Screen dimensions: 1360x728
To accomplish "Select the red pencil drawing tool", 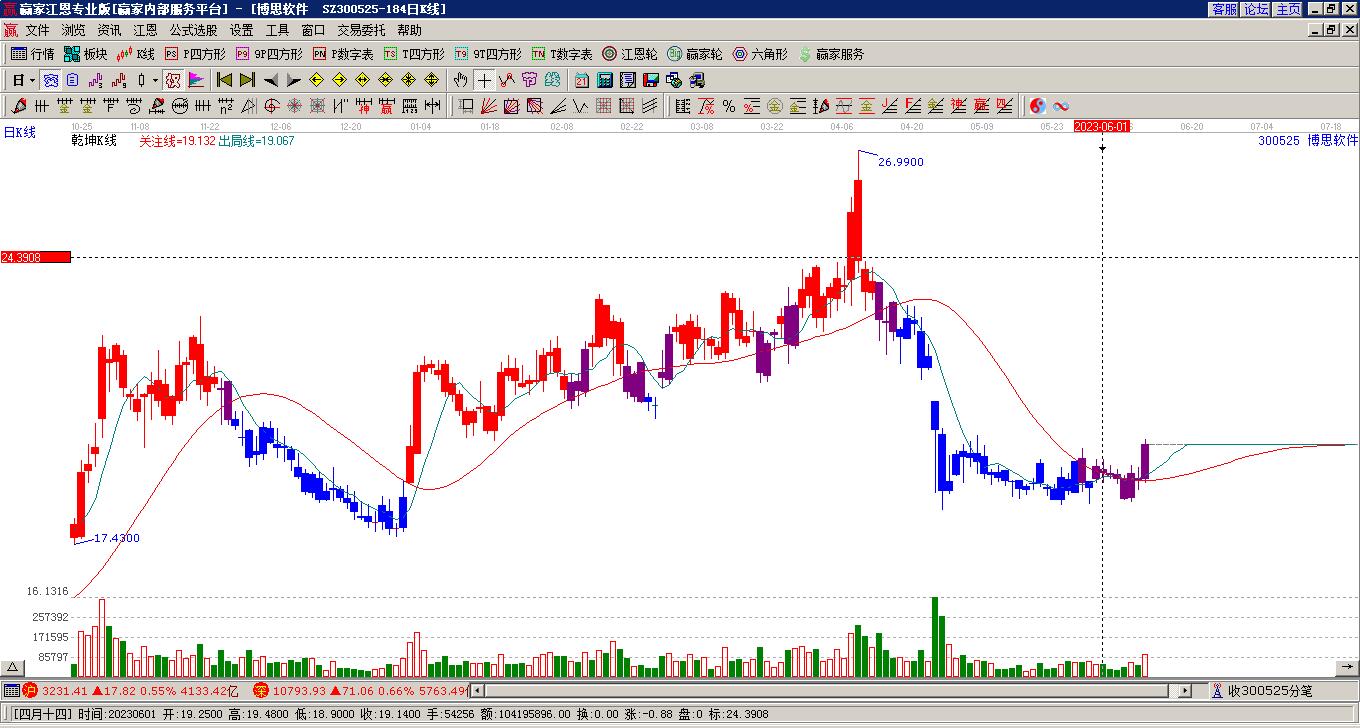I will point(18,106).
